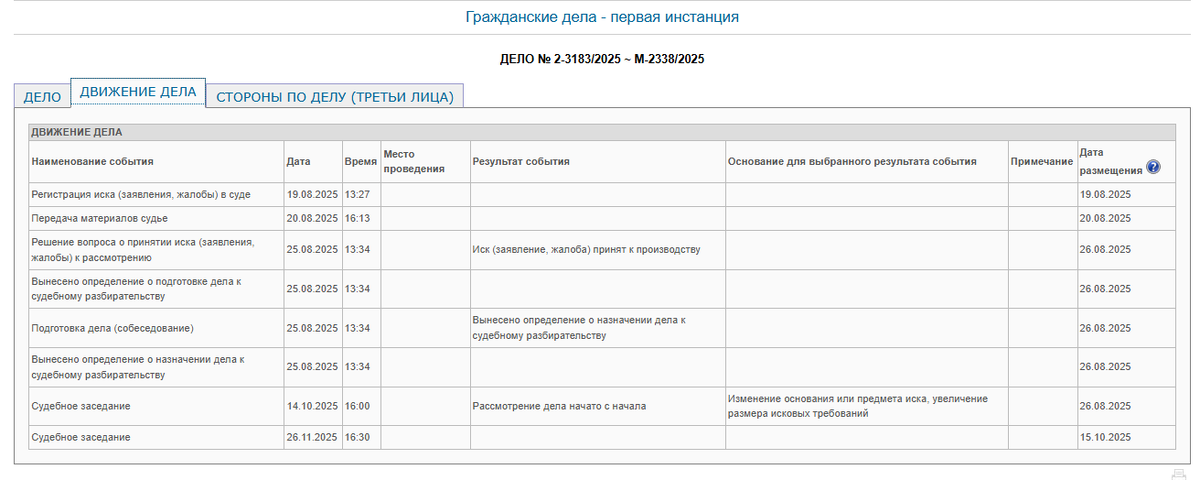Click the result text for Подготовка дела (собеседование)

tap(580, 328)
